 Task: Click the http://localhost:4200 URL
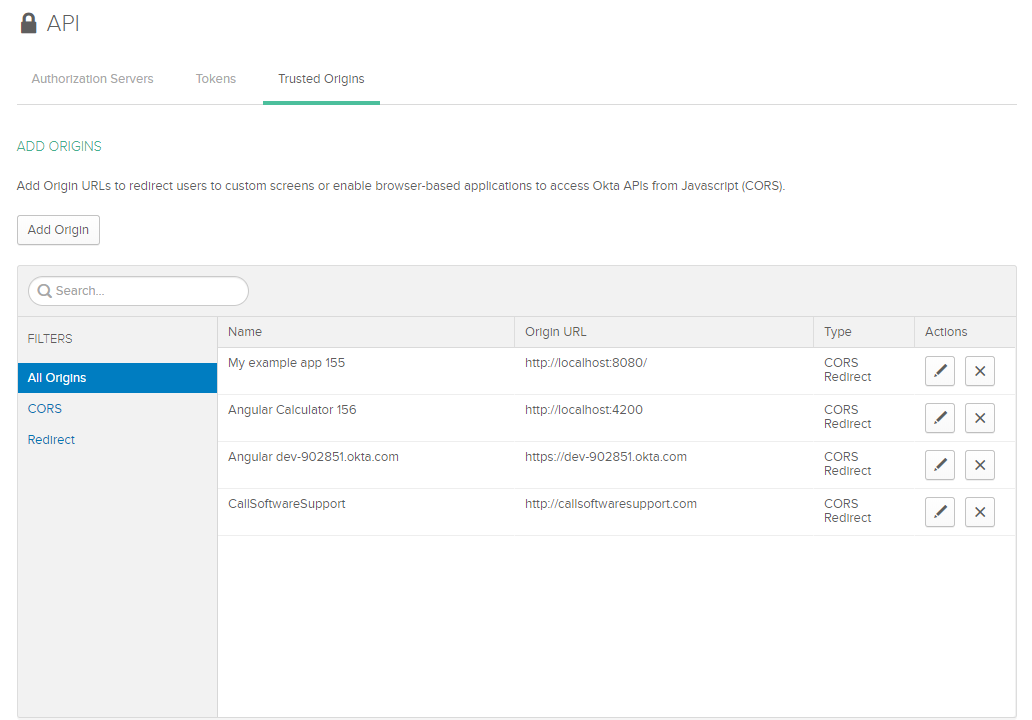tap(584, 409)
